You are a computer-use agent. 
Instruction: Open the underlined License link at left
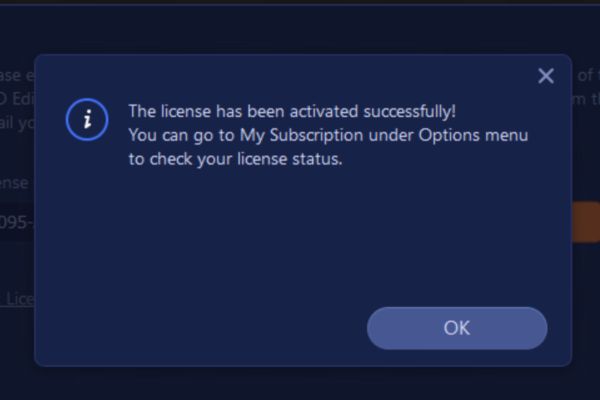[18, 298]
